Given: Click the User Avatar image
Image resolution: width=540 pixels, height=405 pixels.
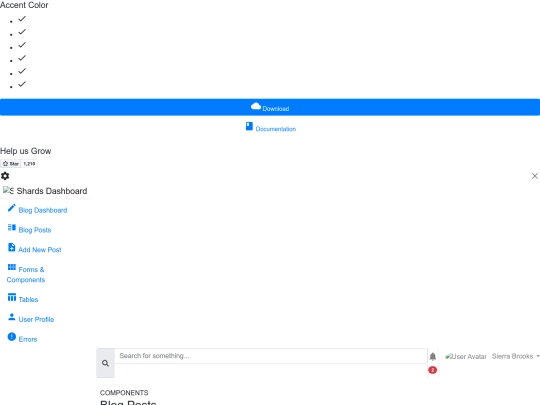Looking at the screenshot, I should click(466, 356).
